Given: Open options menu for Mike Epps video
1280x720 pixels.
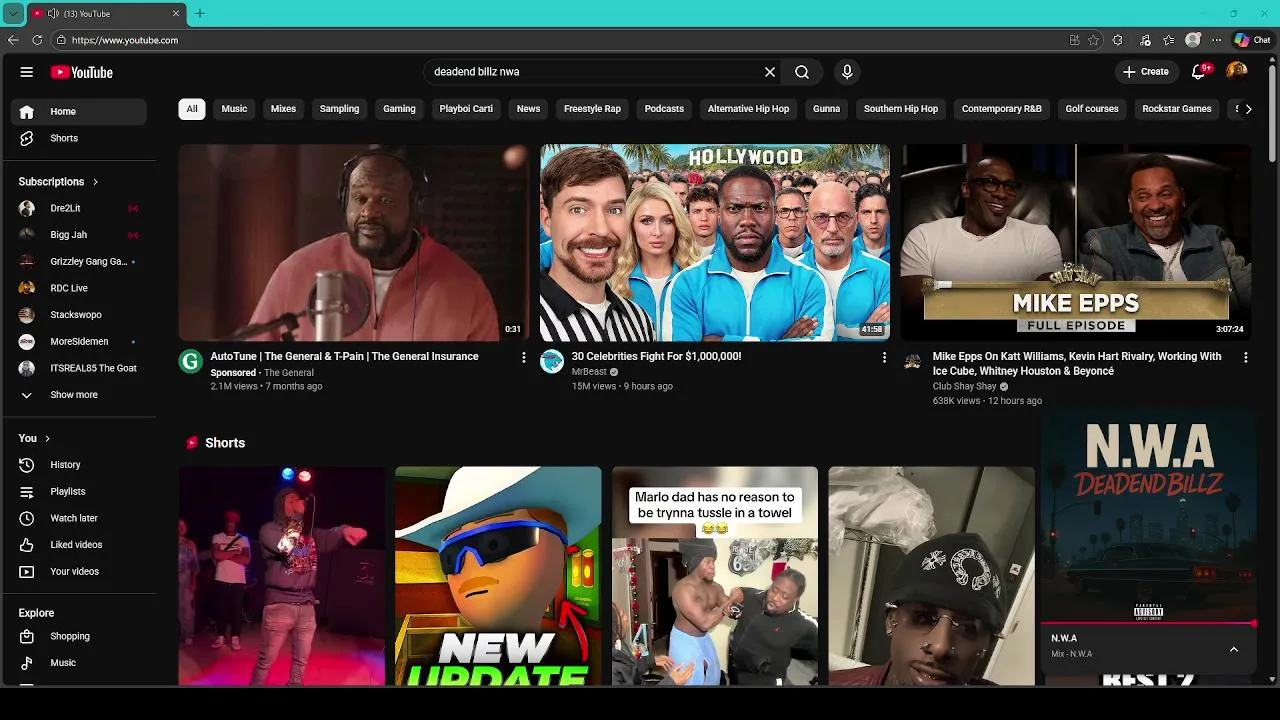Looking at the screenshot, I should pos(1245,357).
